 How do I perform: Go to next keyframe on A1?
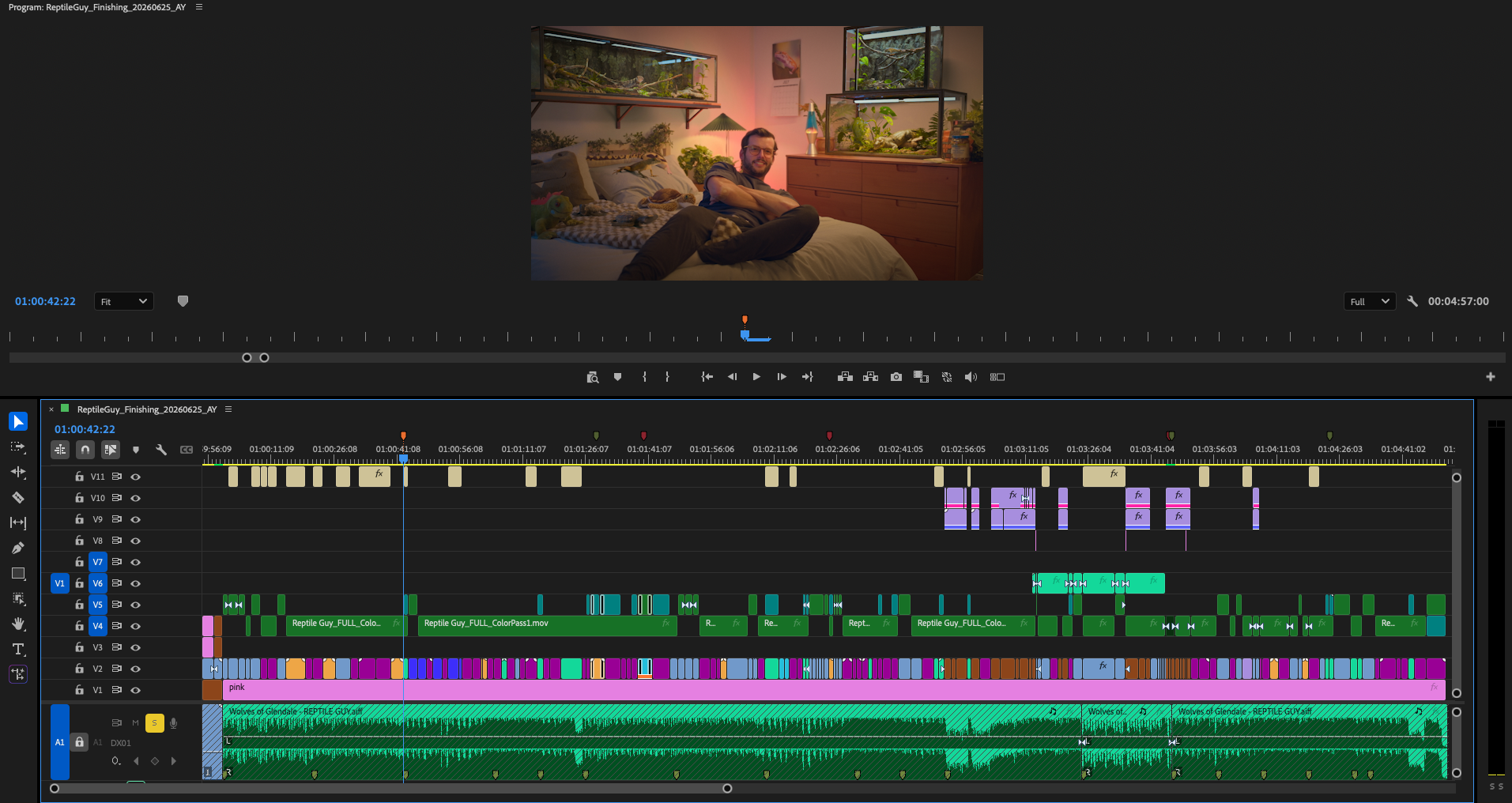pos(174,761)
